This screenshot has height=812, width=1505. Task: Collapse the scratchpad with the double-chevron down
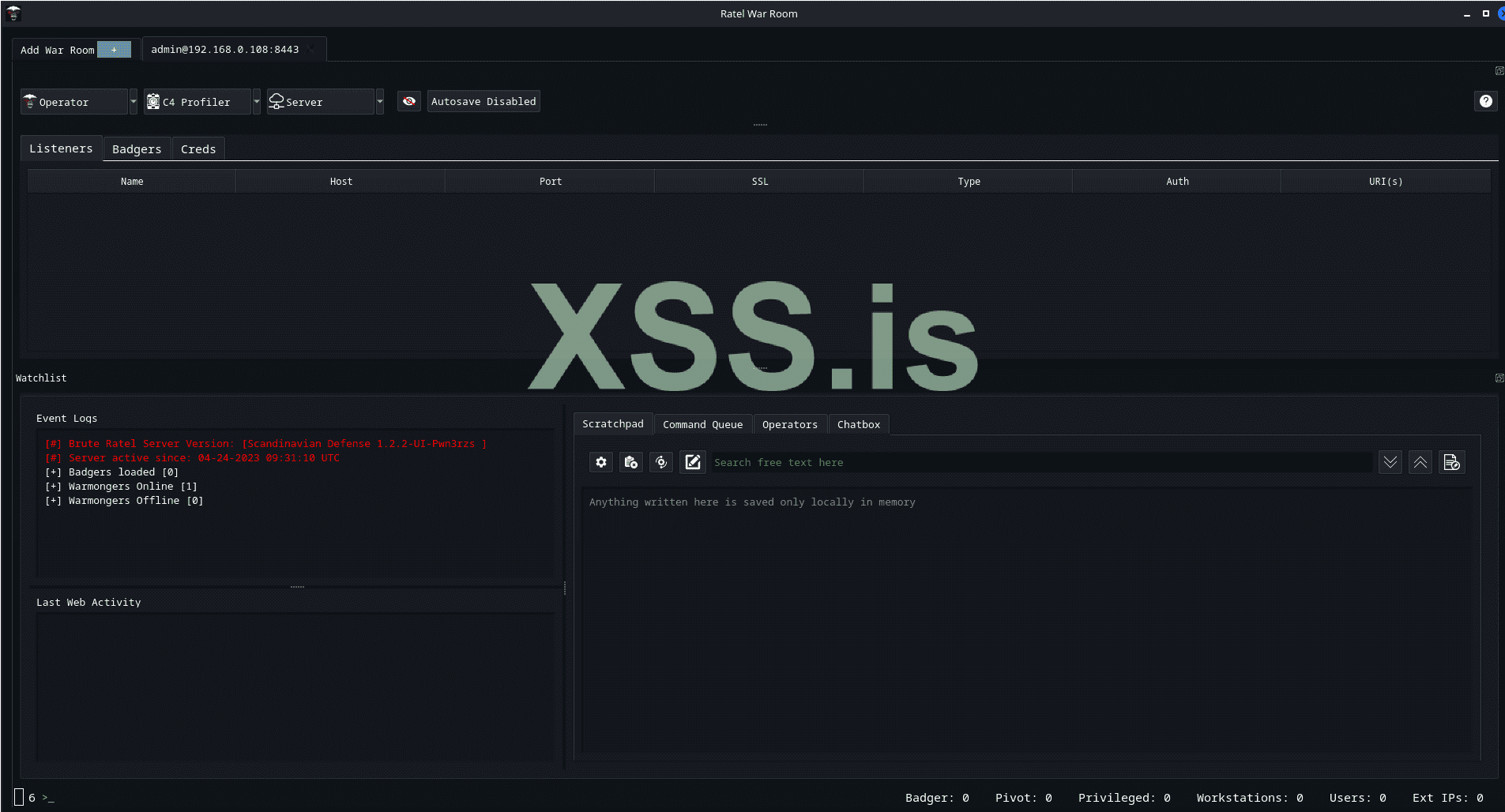coord(1389,462)
